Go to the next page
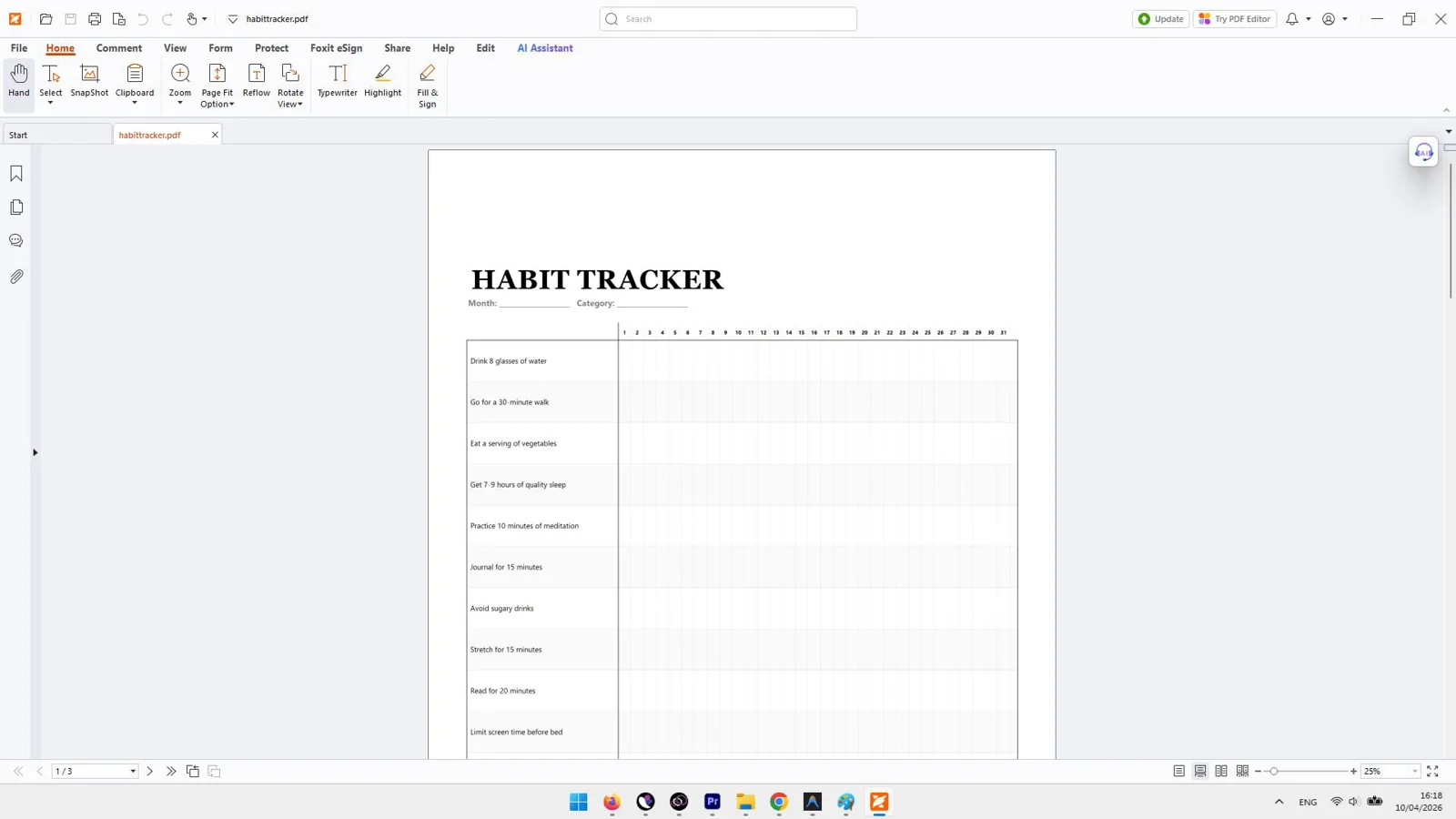Image resolution: width=1456 pixels, height=819 pixels. click(150, 772)
